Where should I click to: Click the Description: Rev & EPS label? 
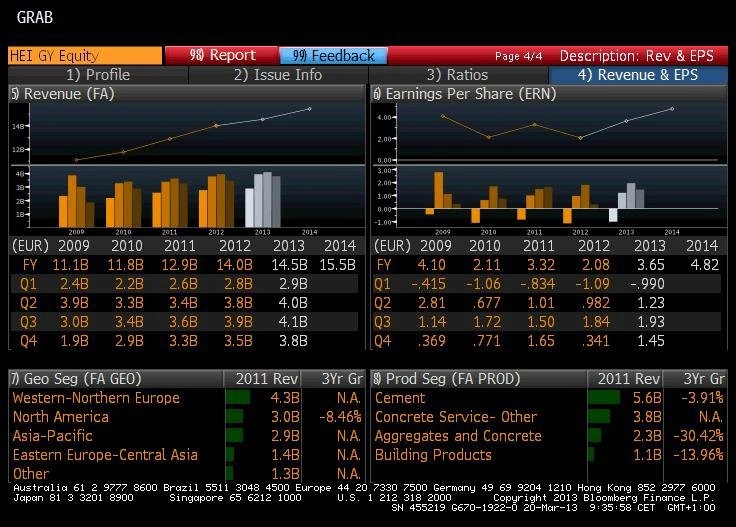pyautogui.click(x=636, y=56)
